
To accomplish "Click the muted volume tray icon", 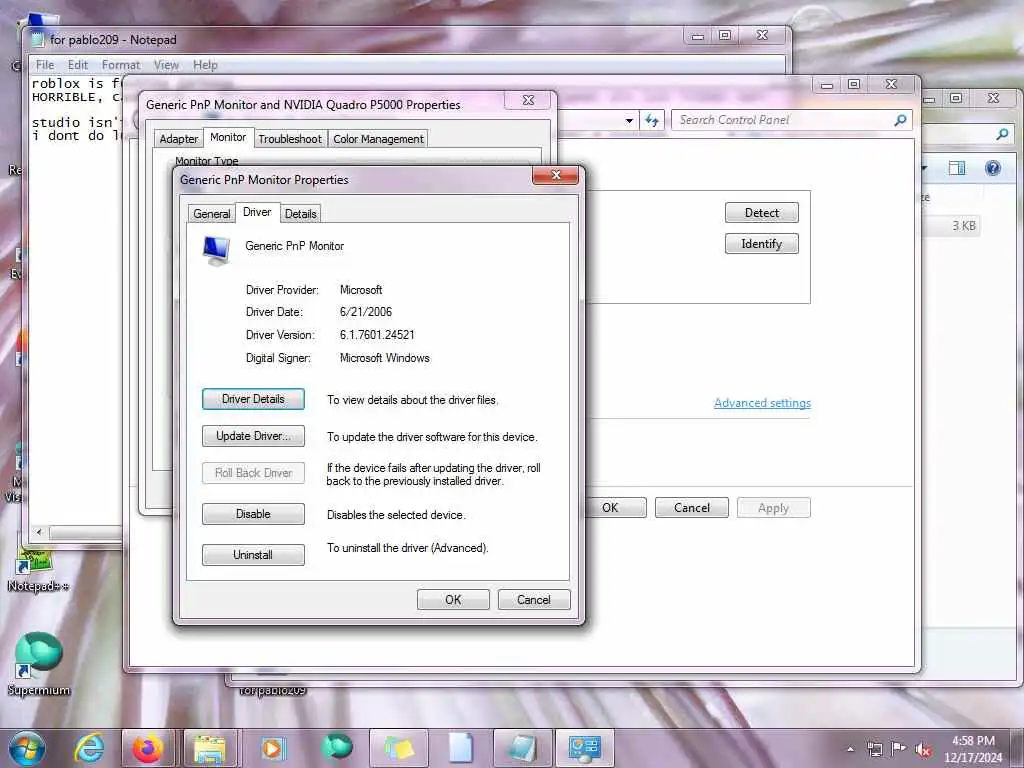I will point(923,749).
